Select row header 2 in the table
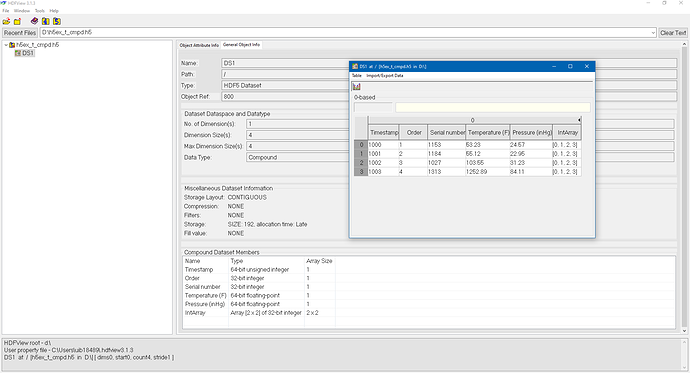 coord(361,163)
